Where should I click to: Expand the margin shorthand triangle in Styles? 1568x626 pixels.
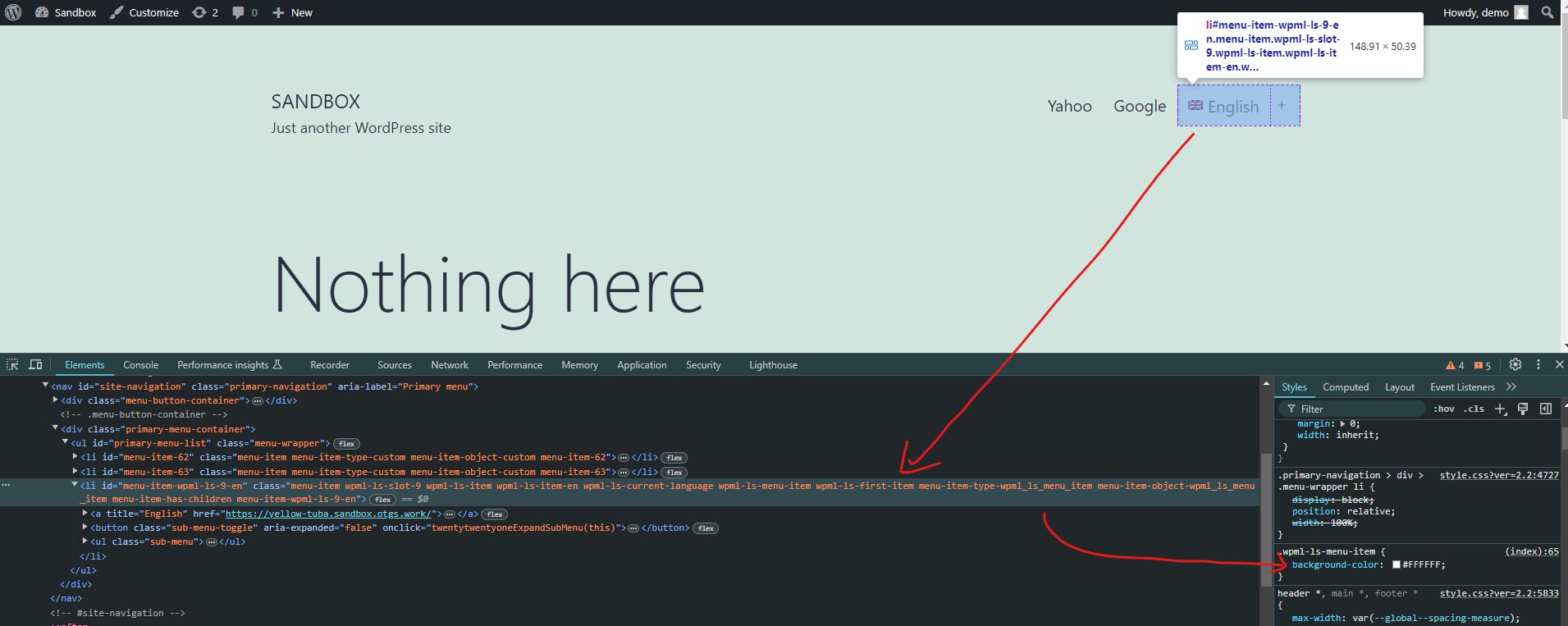(1342, 424)
